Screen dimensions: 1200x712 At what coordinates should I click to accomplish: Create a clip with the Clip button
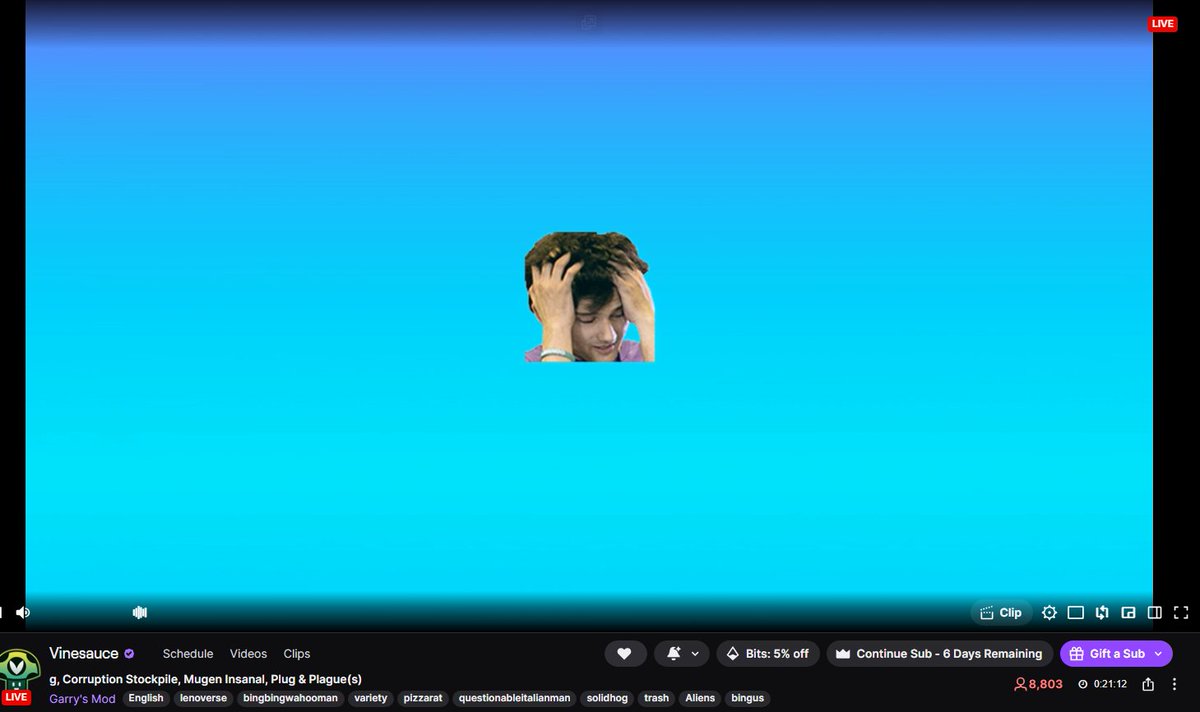(x=1001, y=612)
